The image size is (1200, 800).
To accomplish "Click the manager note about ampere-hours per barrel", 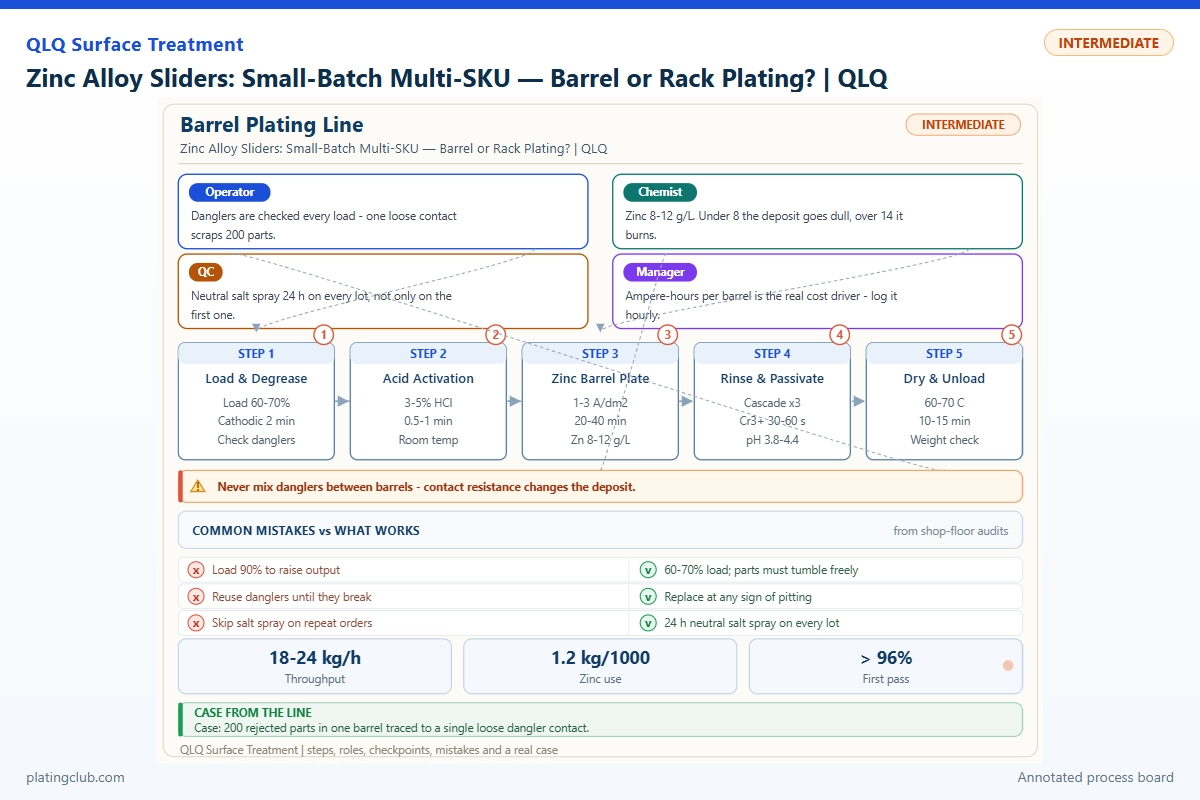I will 761,305.
